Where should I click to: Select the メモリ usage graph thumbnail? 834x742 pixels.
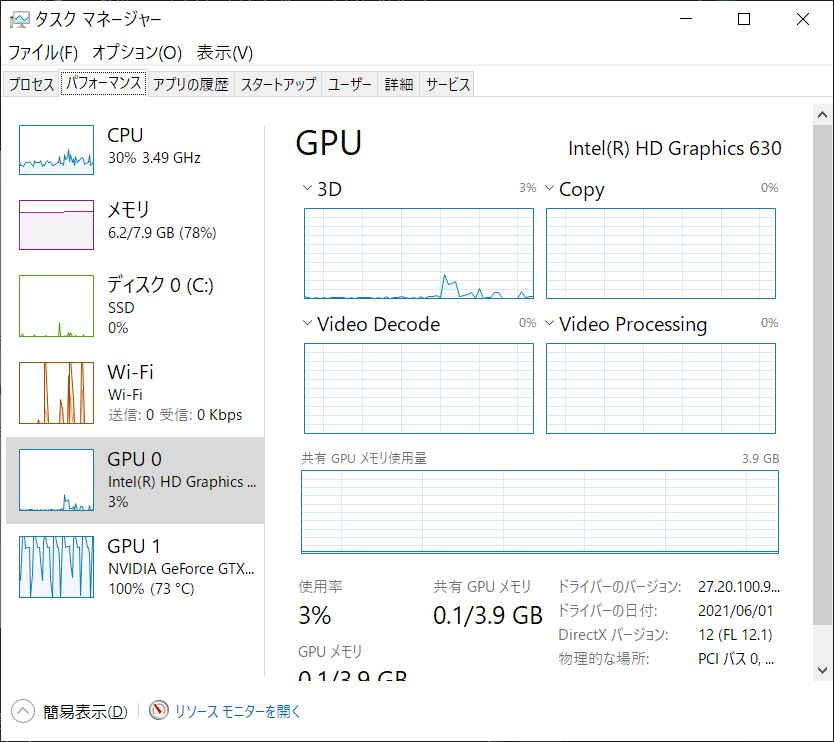coord(56,224)
